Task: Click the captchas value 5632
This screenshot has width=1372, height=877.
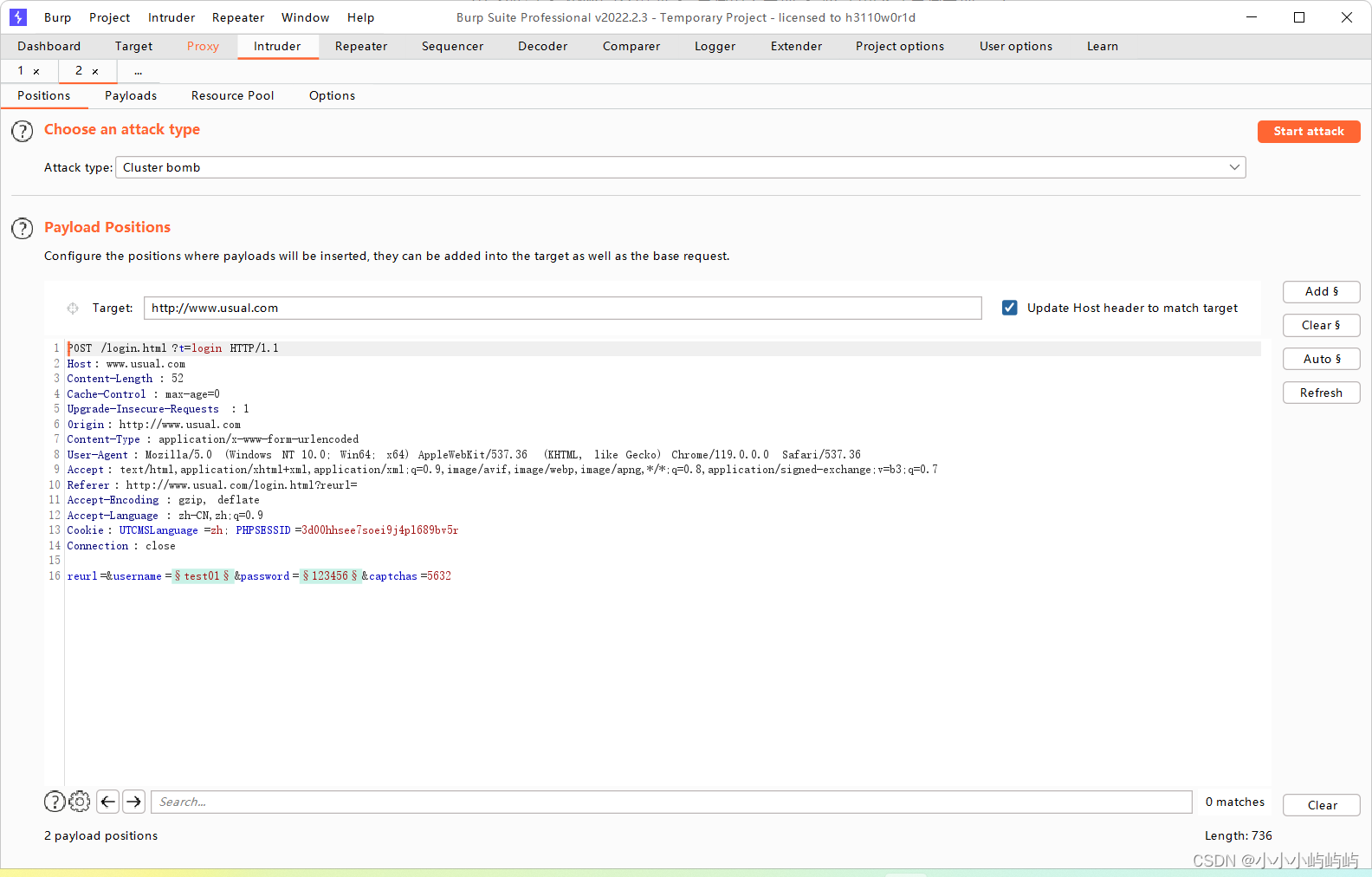Action: [439, 576]
